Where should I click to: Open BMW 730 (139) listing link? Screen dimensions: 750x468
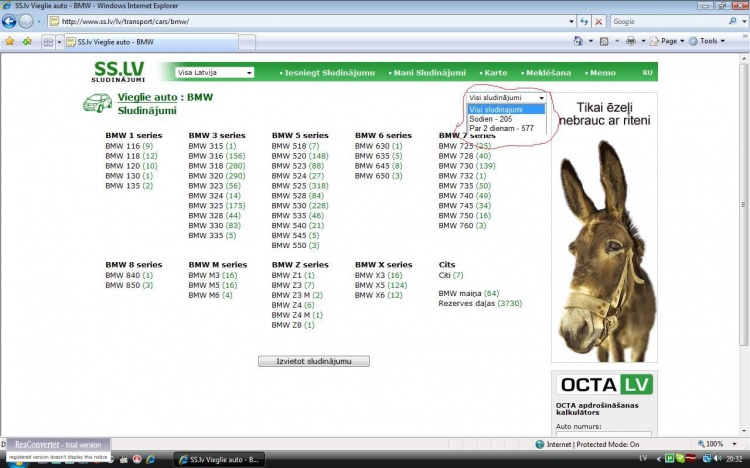(x=467, y=166)
